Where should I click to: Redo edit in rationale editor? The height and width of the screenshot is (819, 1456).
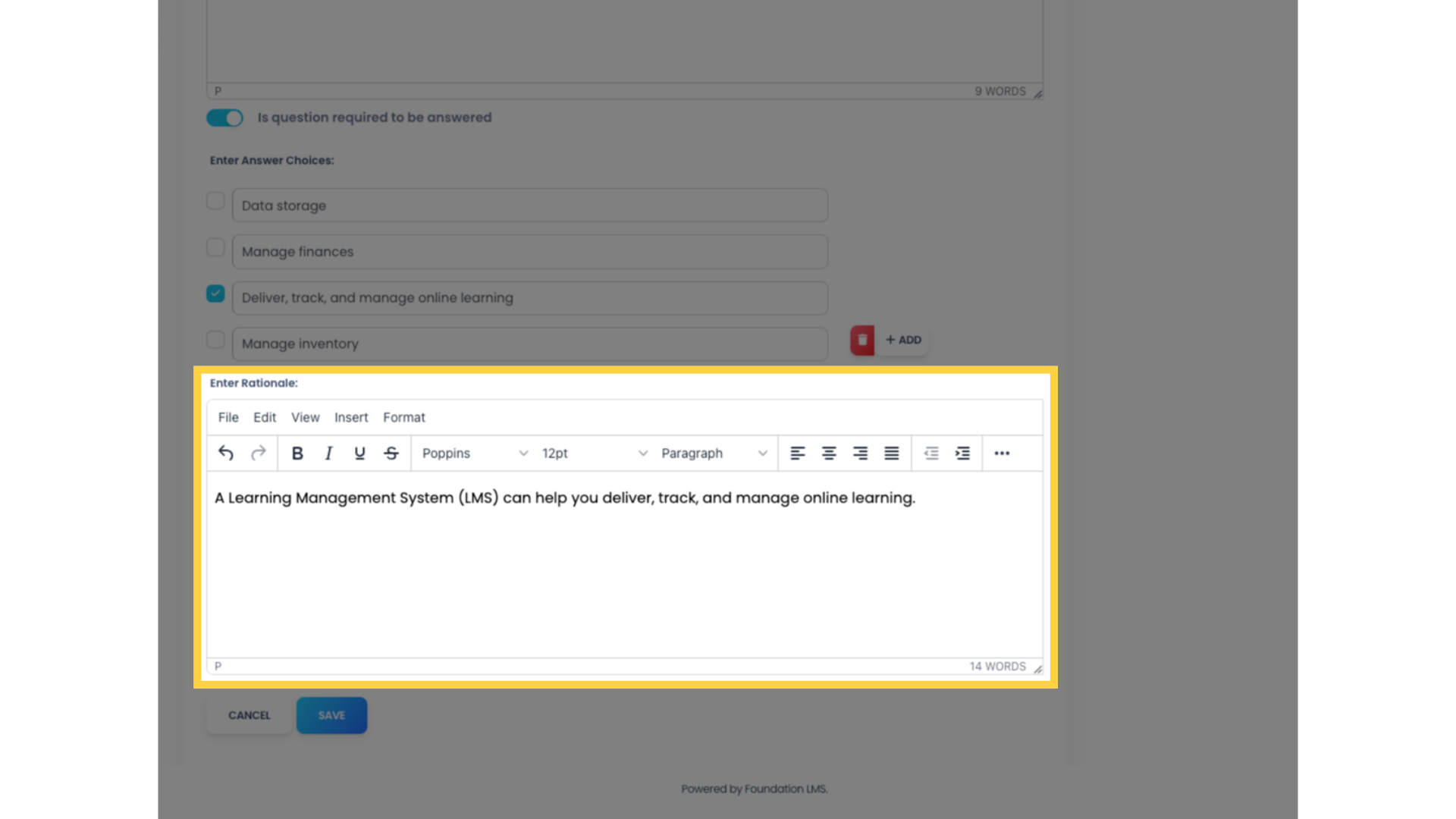258,453
